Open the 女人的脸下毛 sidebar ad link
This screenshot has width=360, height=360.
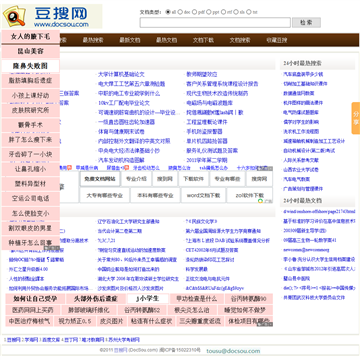(31, 37)
